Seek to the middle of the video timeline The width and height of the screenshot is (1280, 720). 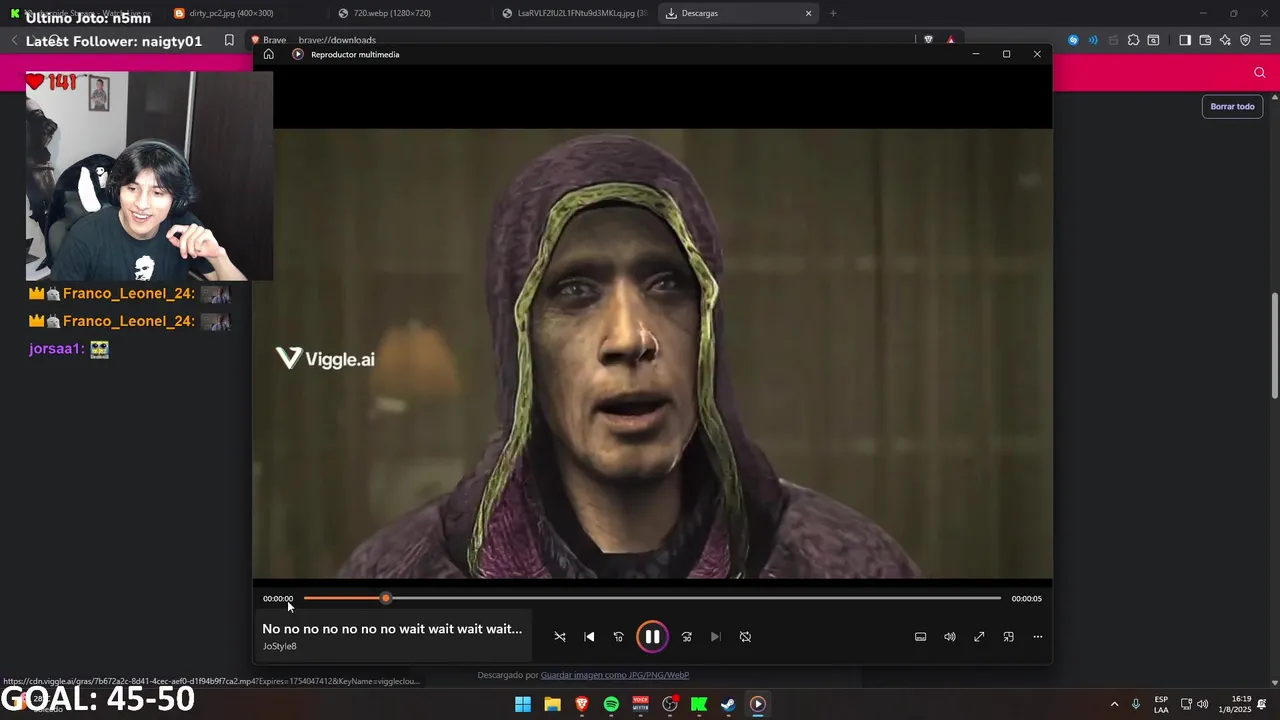coord(652,598)
